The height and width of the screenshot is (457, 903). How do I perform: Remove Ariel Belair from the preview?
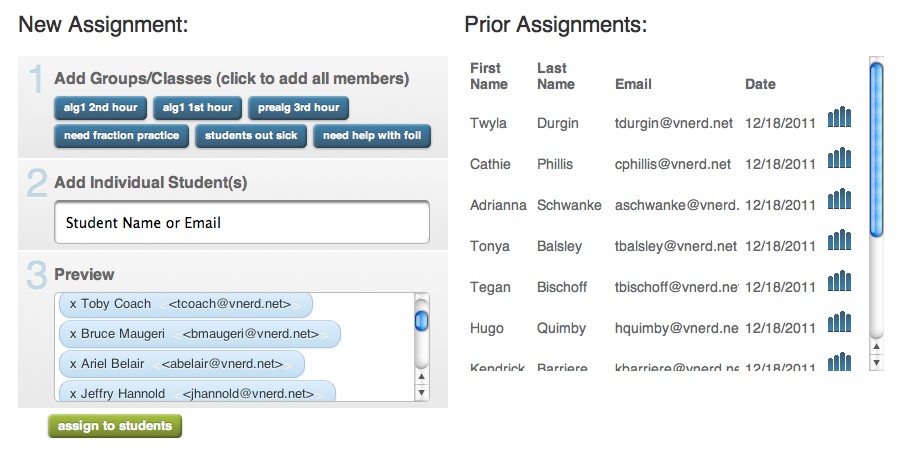tap(73, 364)
